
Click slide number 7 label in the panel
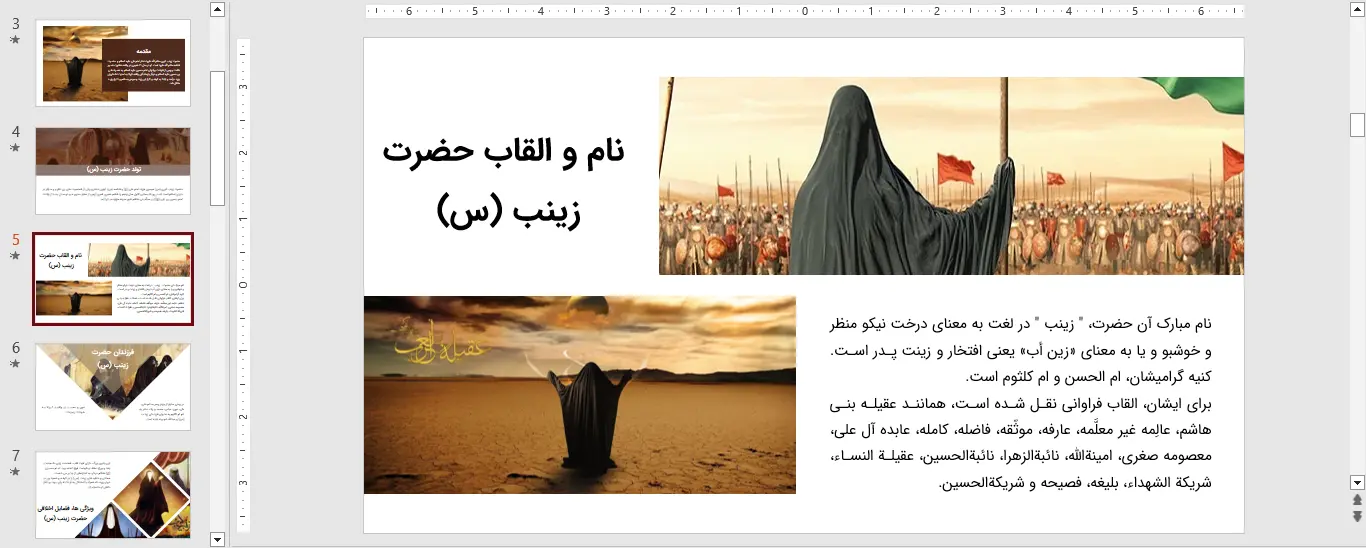tap(16, 456)
